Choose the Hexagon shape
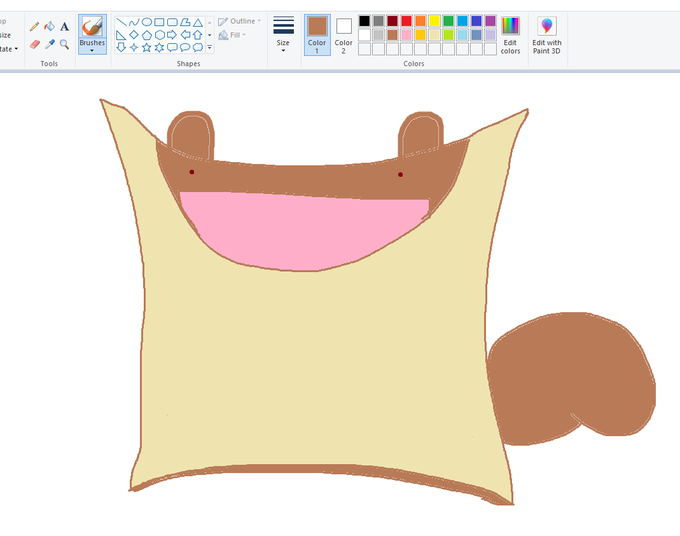The image size is (680, 536). 160,35
